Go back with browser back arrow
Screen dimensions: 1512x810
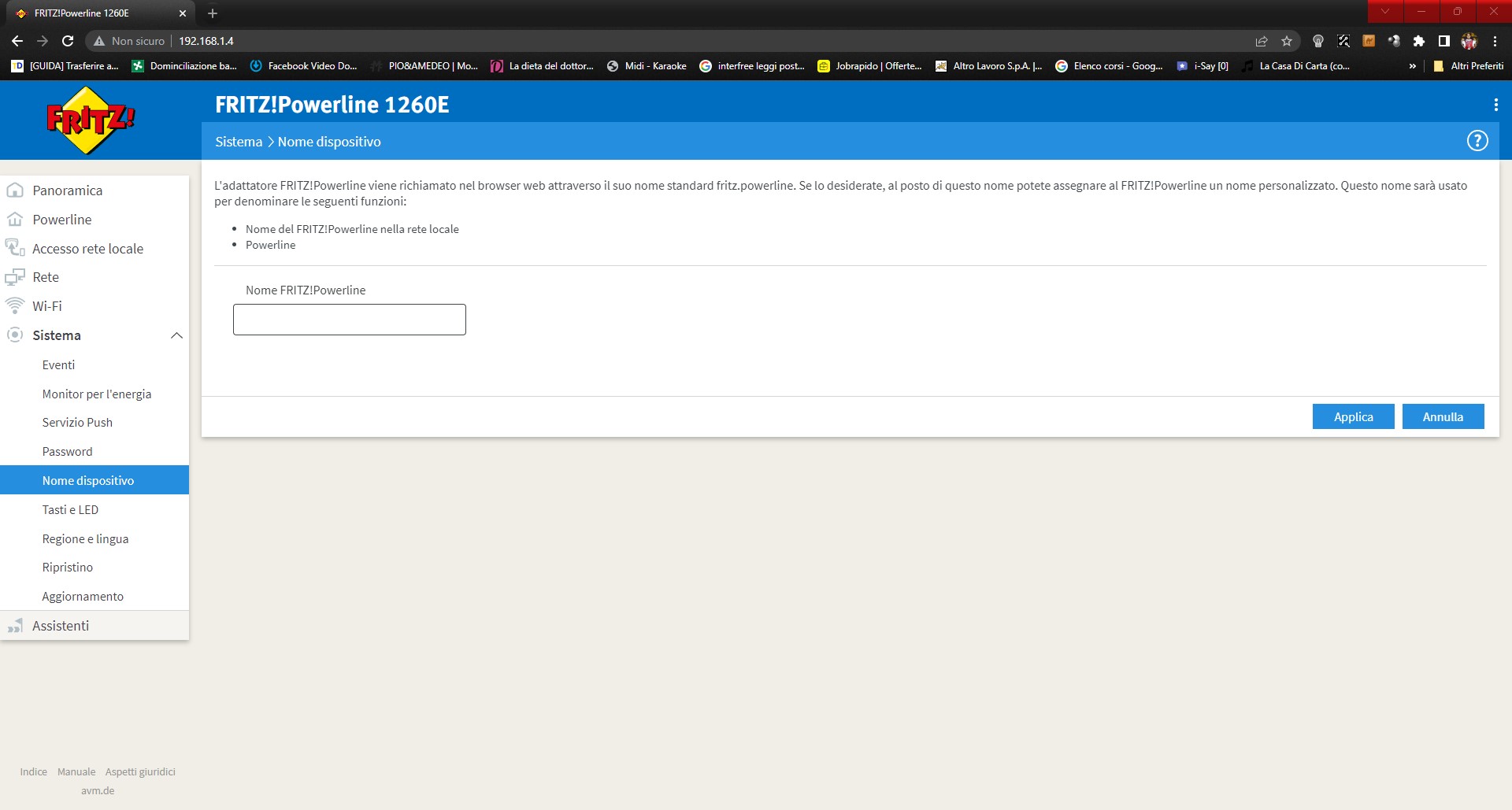17,41
